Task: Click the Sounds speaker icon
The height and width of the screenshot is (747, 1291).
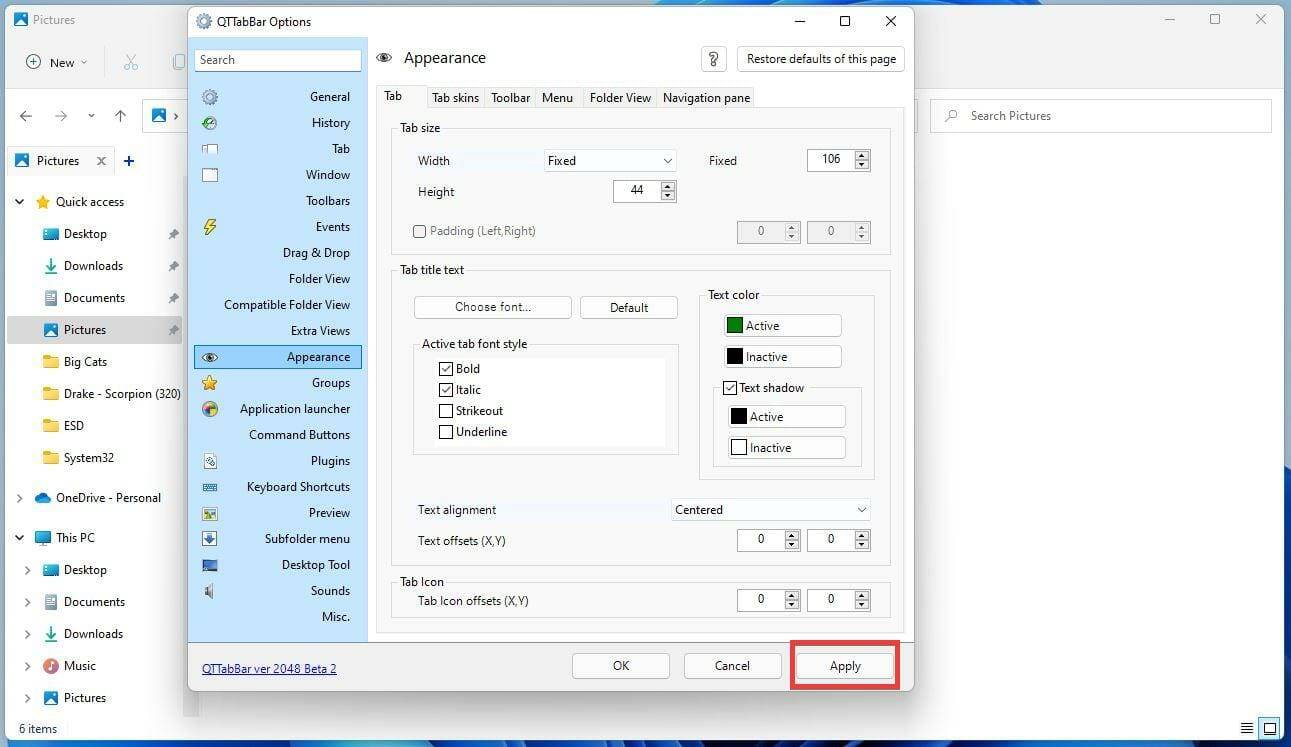Action: coord(210,591)
